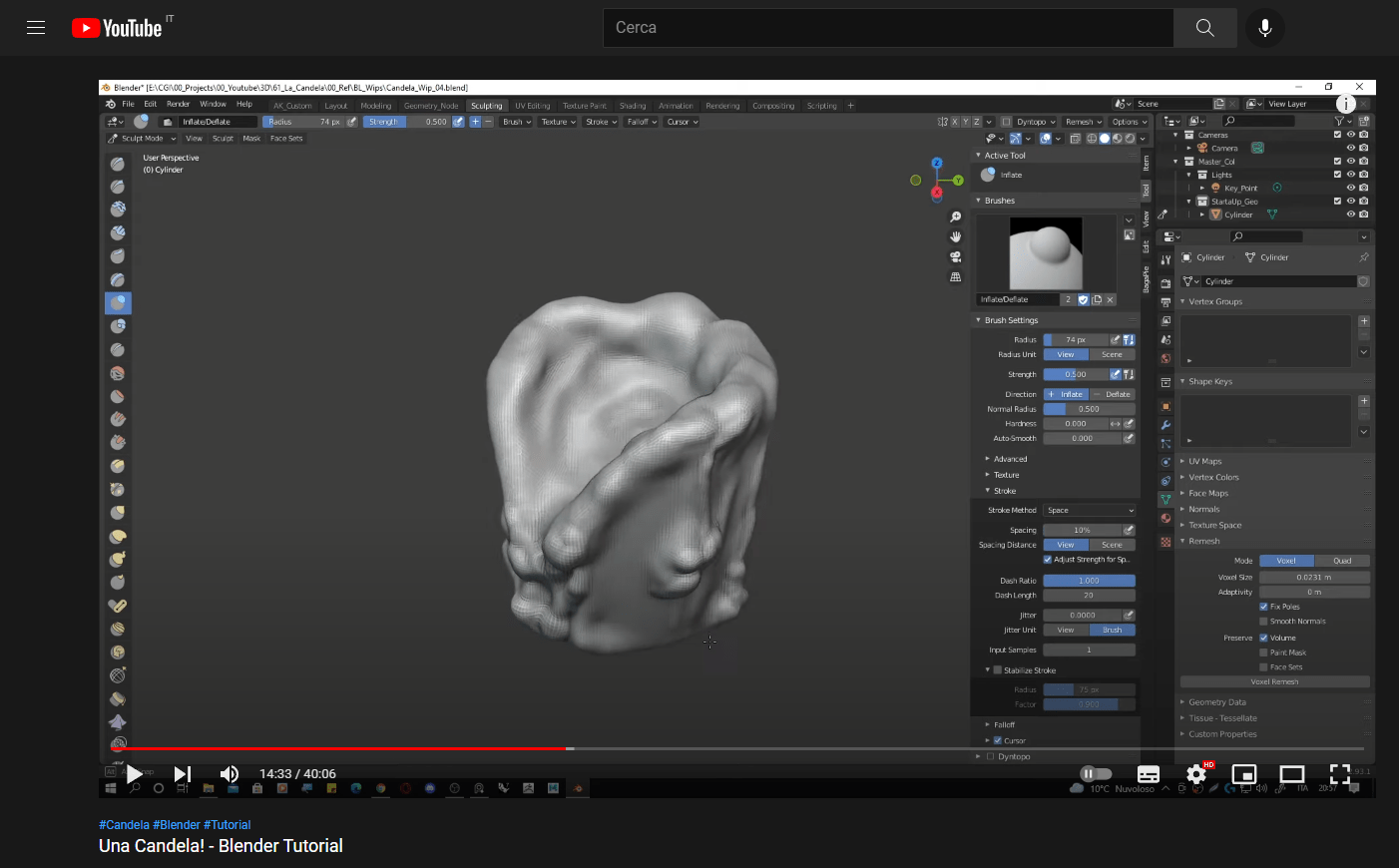Open the Stroke Method Space dropdown

[1090, 511]
